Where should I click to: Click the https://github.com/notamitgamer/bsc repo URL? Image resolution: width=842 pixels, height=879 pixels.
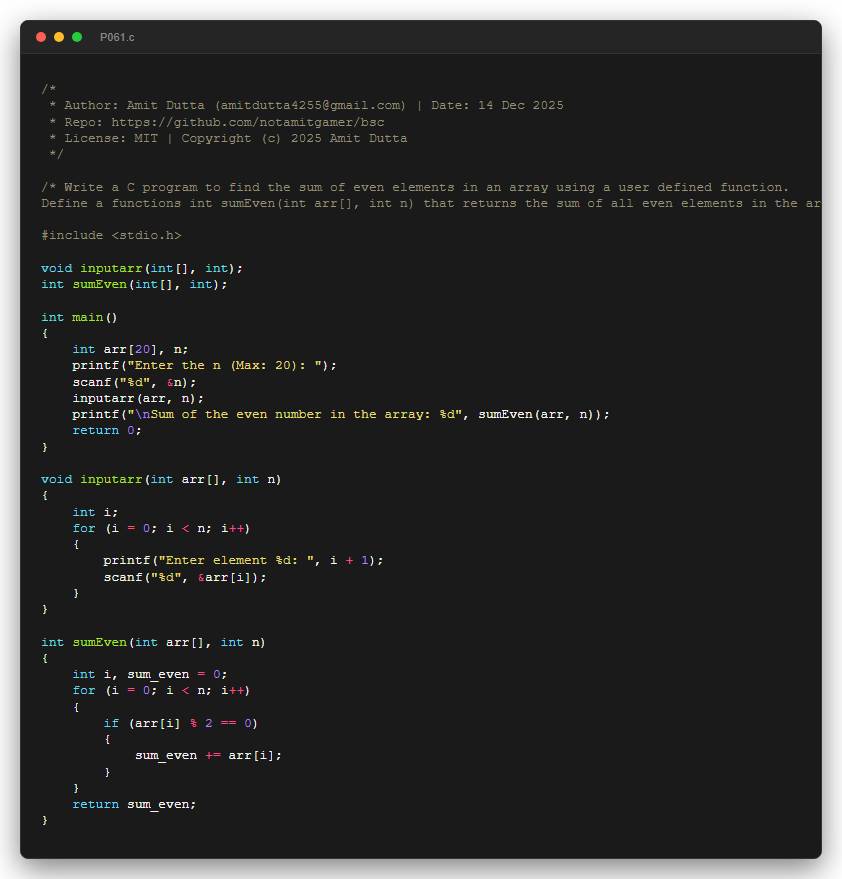click(248, 122)
